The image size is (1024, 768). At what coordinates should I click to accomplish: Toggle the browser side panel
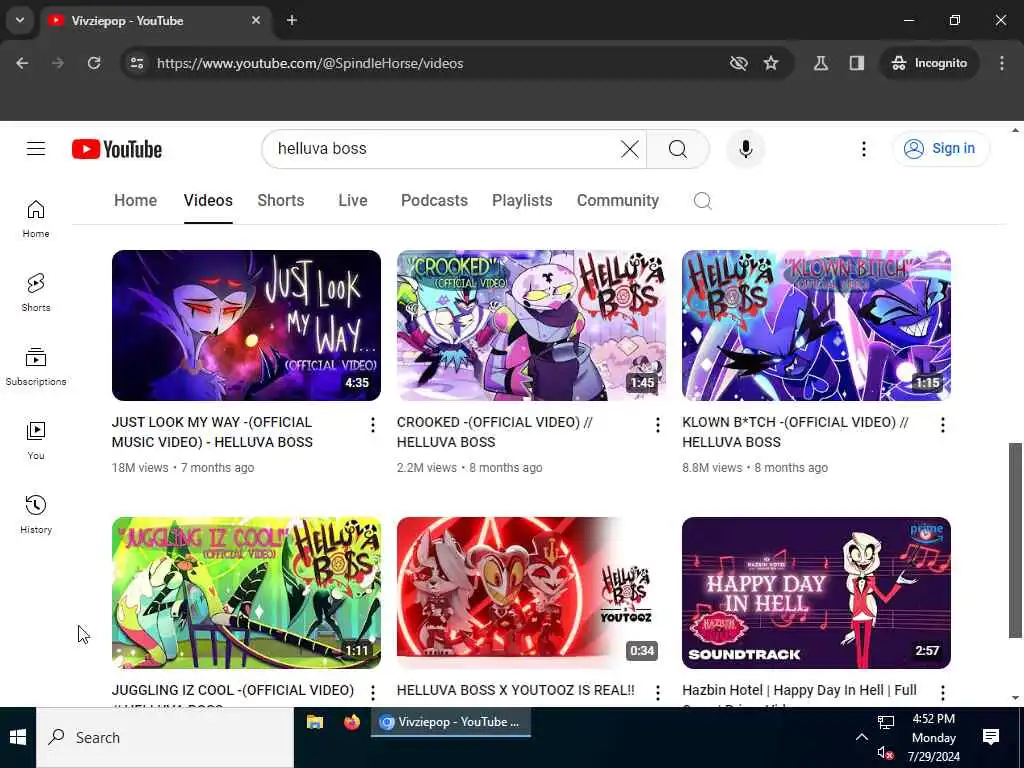click(857, 63)
